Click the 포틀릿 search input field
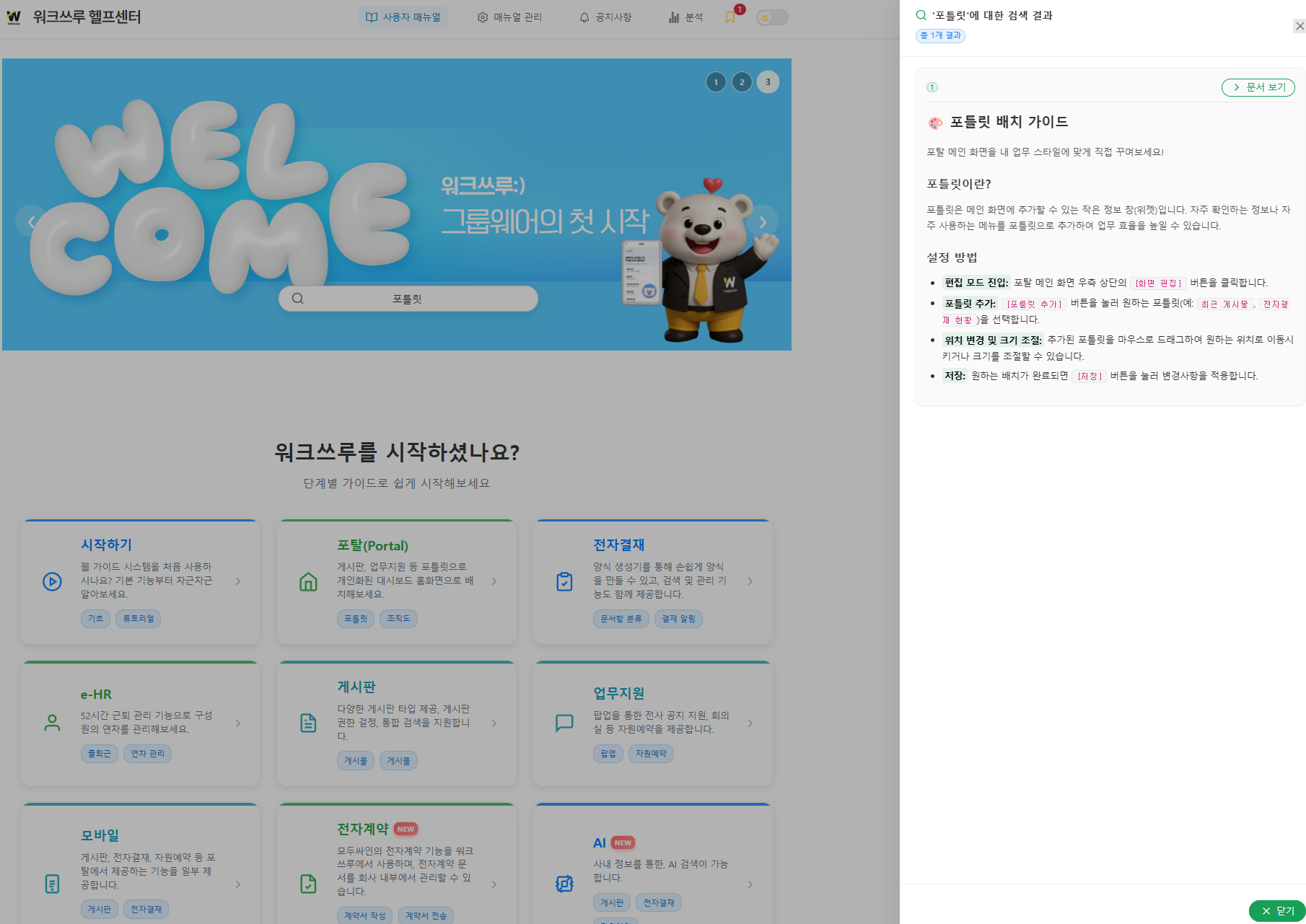This screenshot has width=1306, height=924. tap(408, 298)
